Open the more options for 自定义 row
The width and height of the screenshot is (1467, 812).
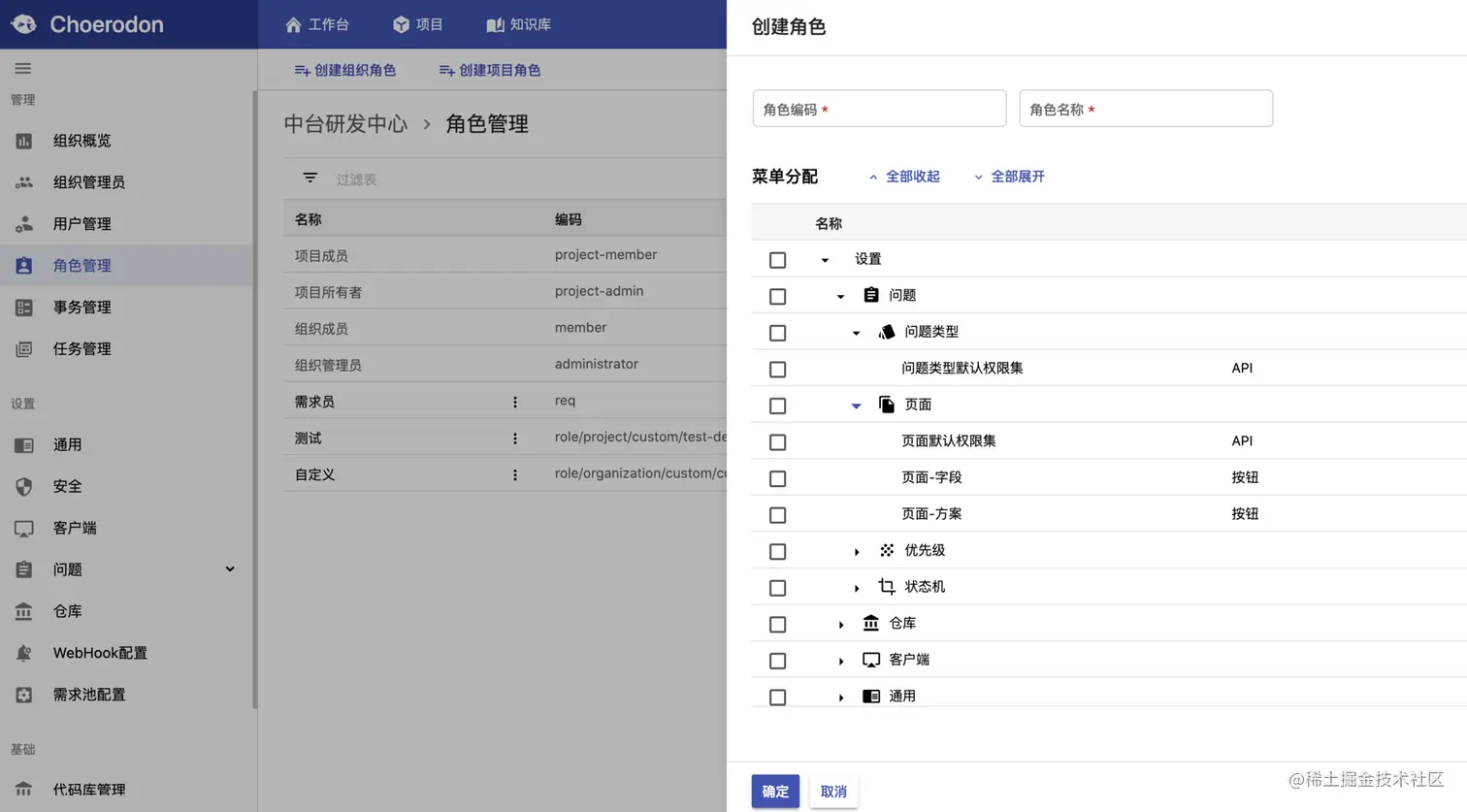(515, 474)
